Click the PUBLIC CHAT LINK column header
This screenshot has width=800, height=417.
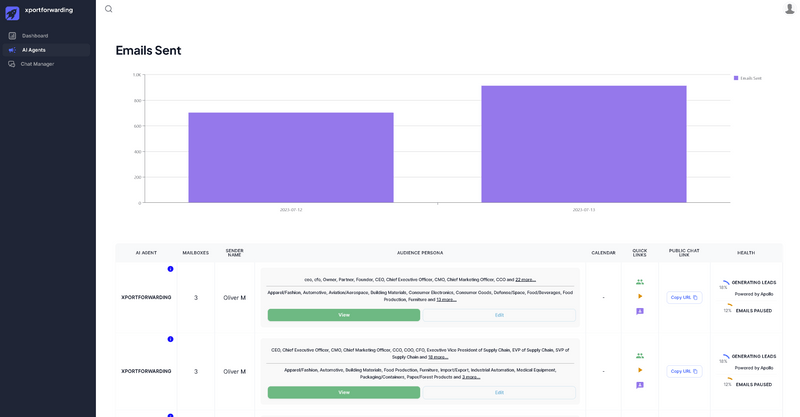pos(684,253)
